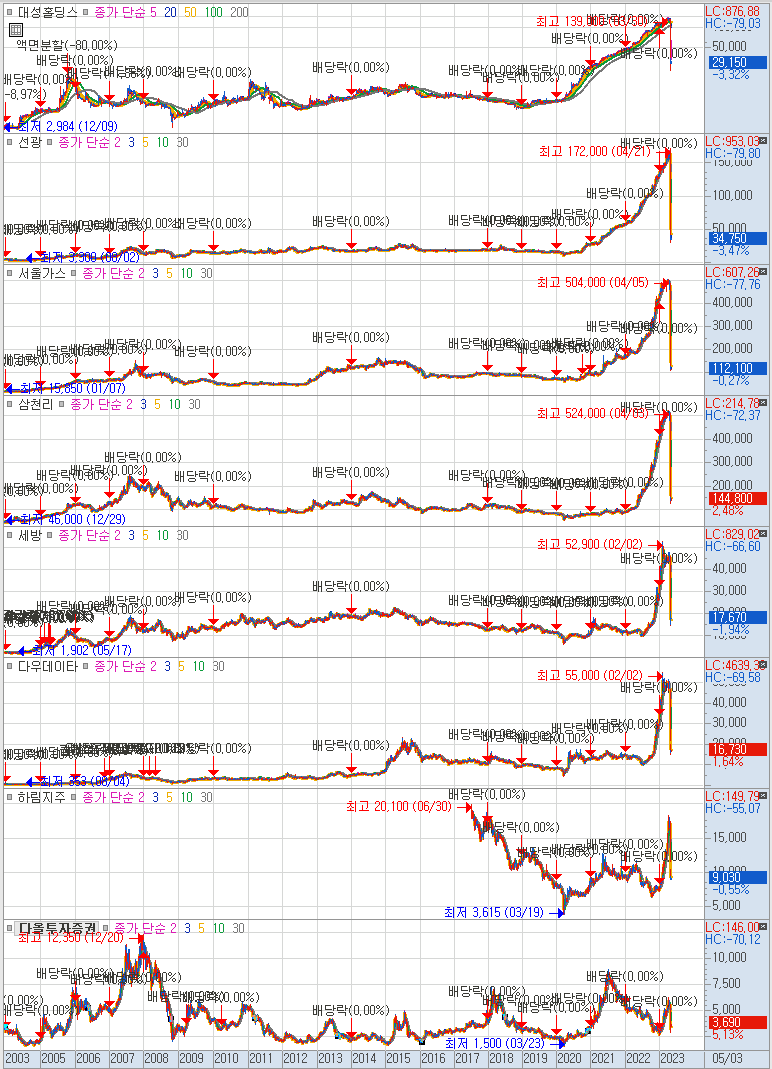Click current price tag 29,150 in 대성홀딩스 chart
Image resolution: width=772 pixels, height=1069 pixels.
point(739,62)
